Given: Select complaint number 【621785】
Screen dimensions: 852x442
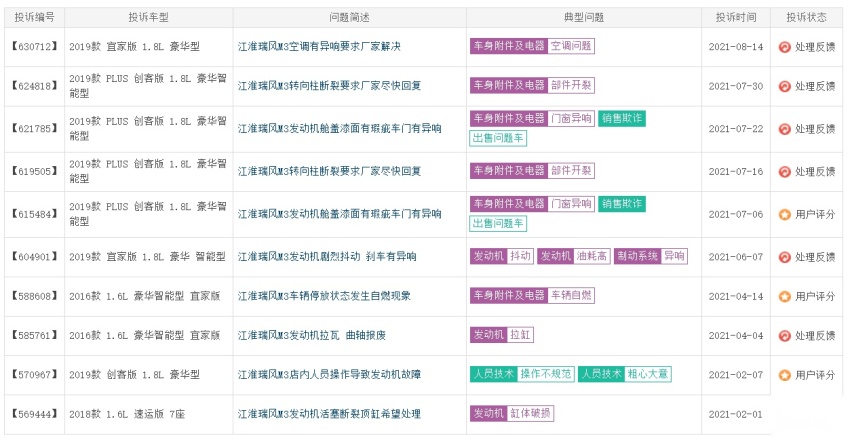Looking at the screenshot, I should pos(35,129).
